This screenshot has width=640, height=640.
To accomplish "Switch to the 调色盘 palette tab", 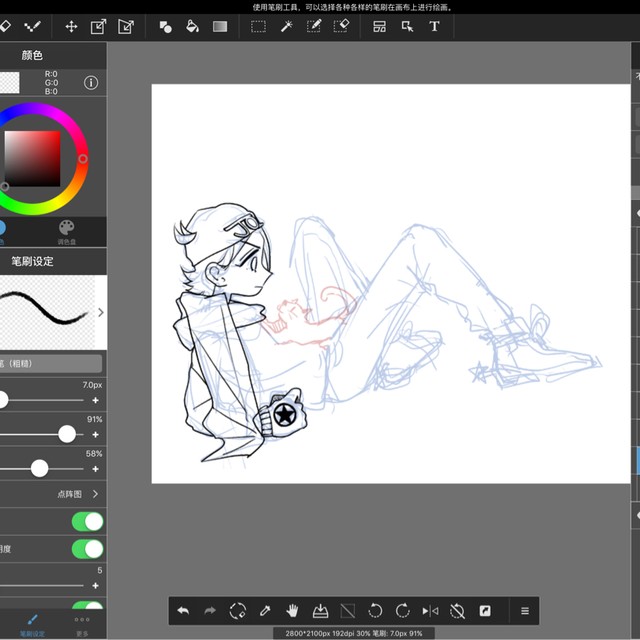I will (66, 231).
